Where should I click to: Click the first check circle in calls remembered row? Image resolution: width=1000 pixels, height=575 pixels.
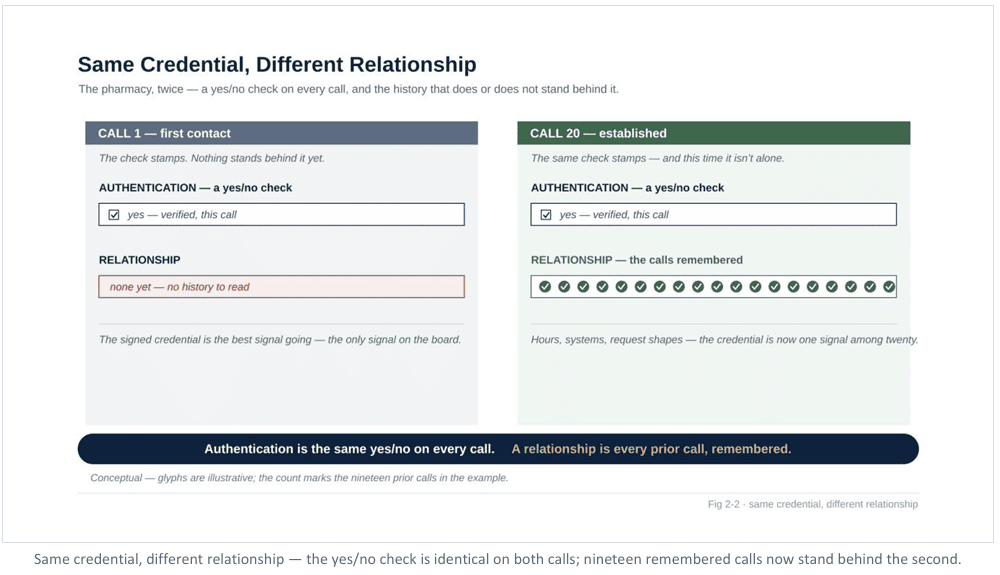[x=545, y=287]
